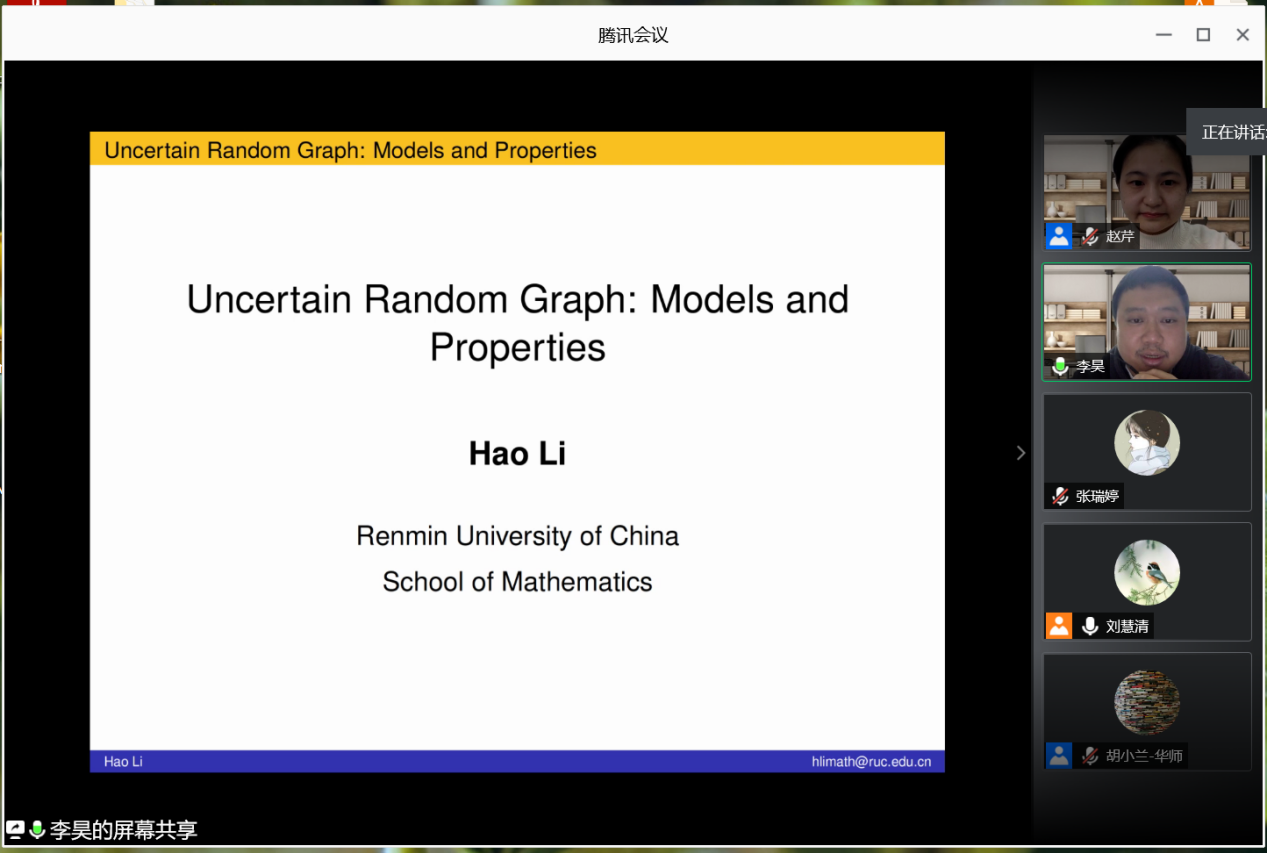
Task: Maximize the 腾讯会议 meeting window
Action: (x=1203, y=35)
